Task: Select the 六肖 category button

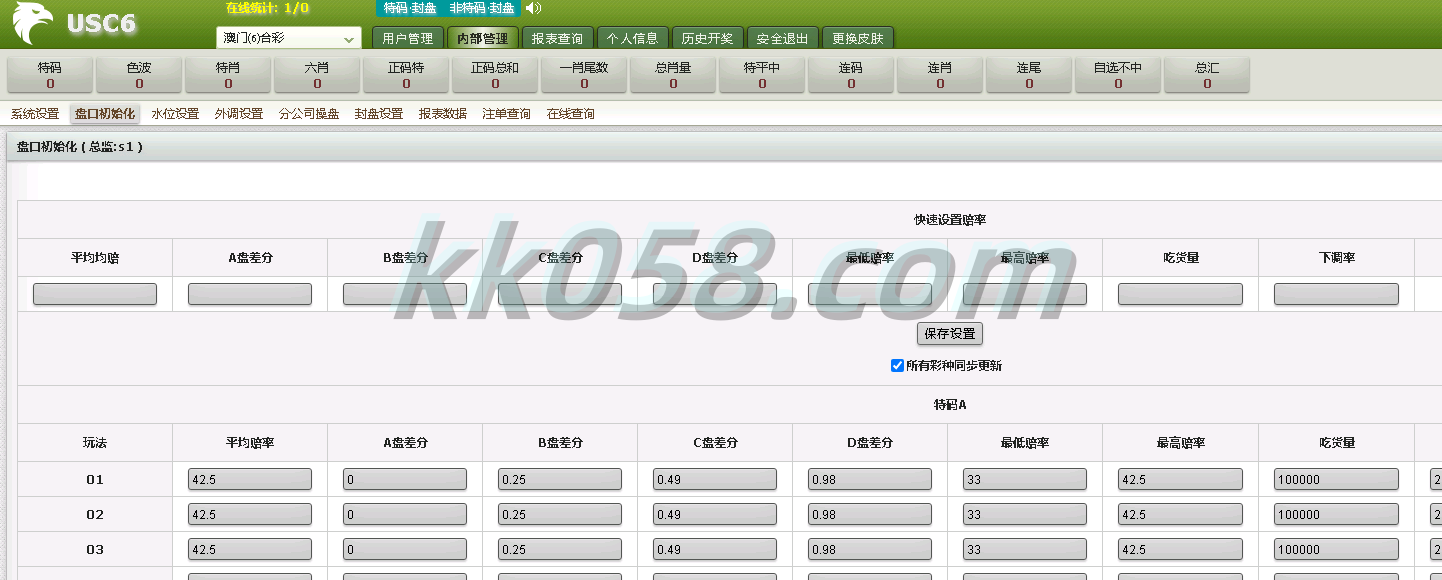Action: point(317,75)
